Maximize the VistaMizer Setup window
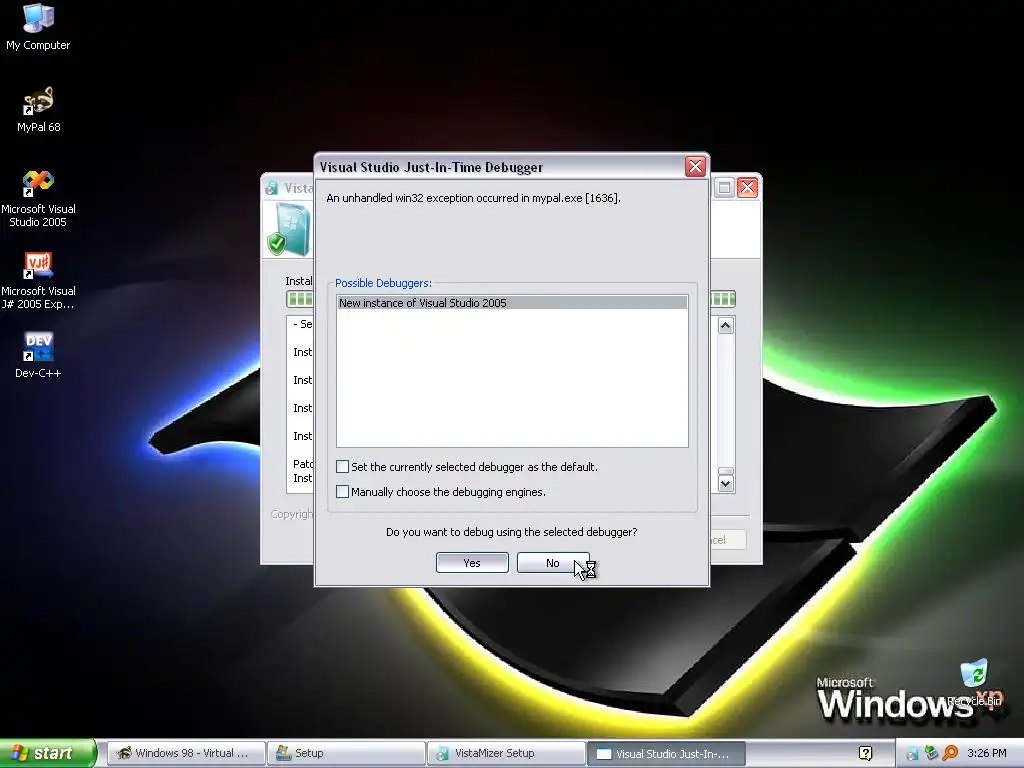 (x=724, y=188)
